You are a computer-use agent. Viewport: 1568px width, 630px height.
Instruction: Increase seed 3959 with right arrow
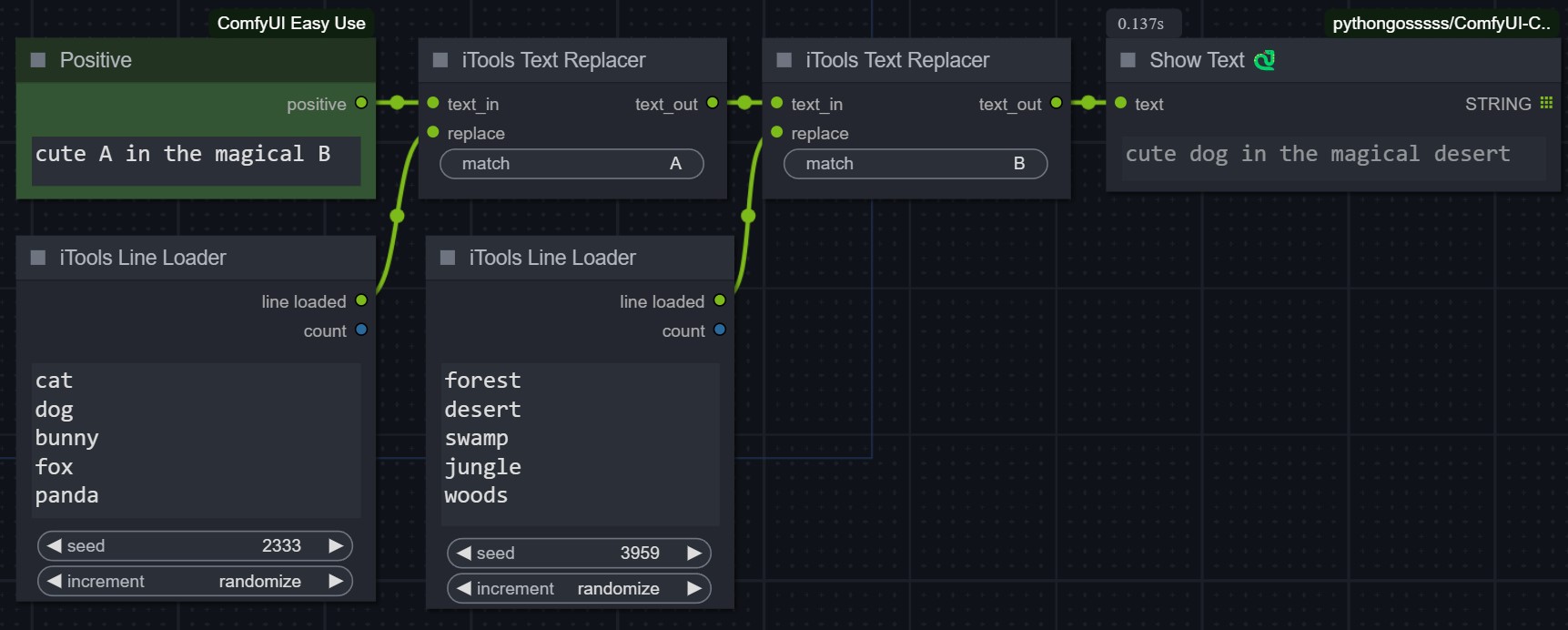(x=694, y=553)
